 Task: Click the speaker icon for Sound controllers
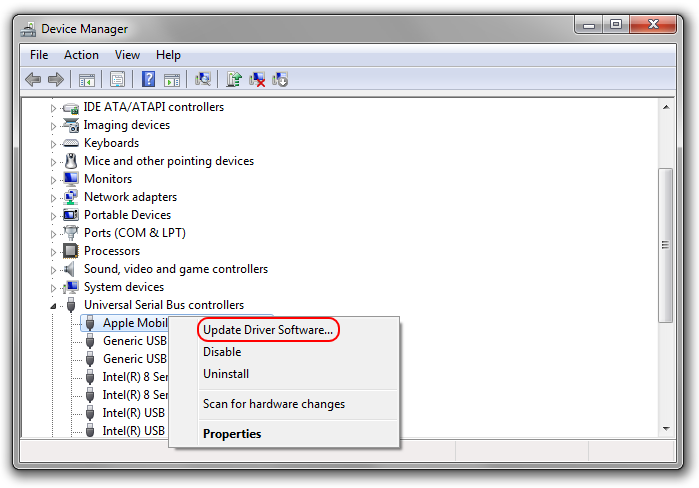click(x=69, y=269)
